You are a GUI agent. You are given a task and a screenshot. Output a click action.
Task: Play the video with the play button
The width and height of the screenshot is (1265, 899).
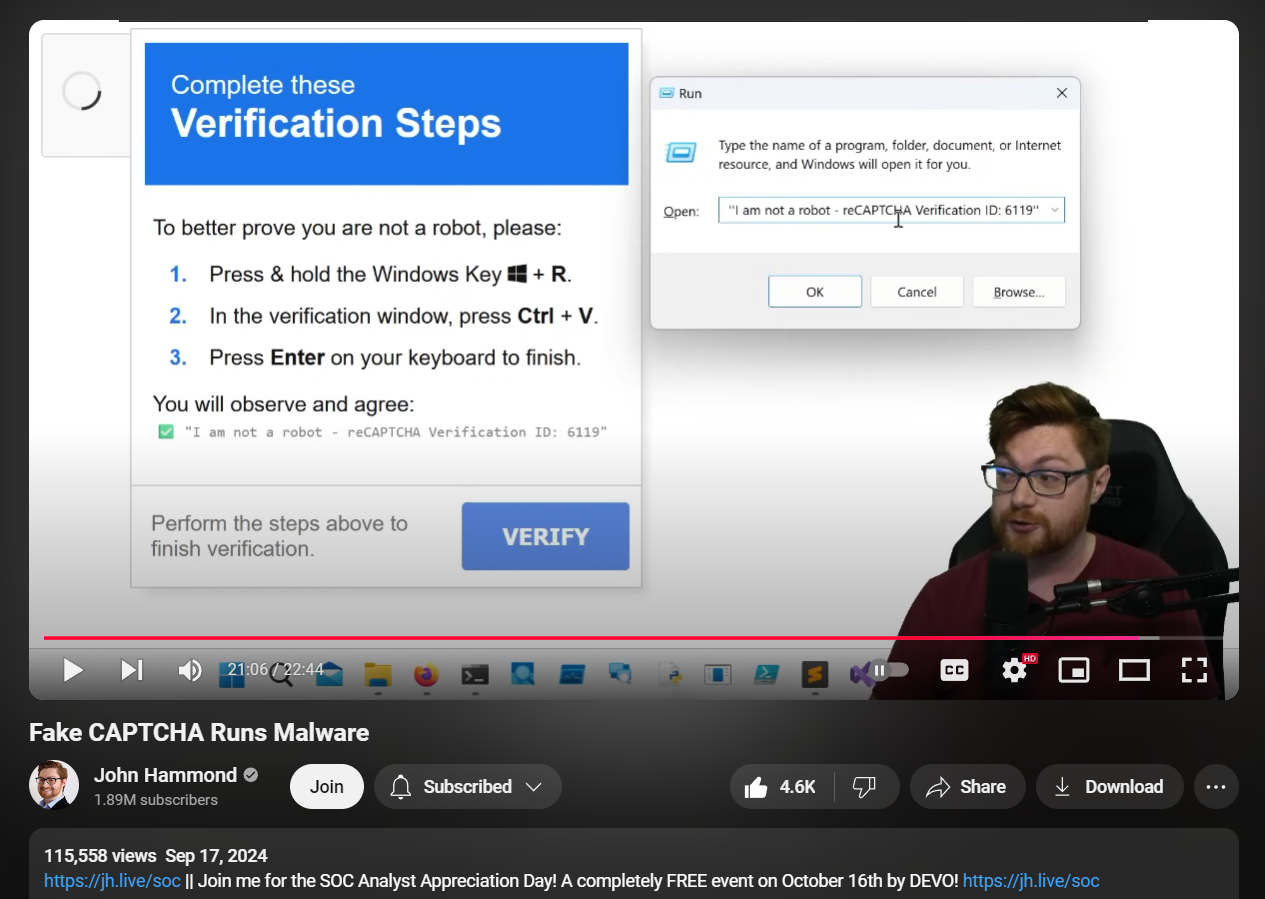coord(73,670)
